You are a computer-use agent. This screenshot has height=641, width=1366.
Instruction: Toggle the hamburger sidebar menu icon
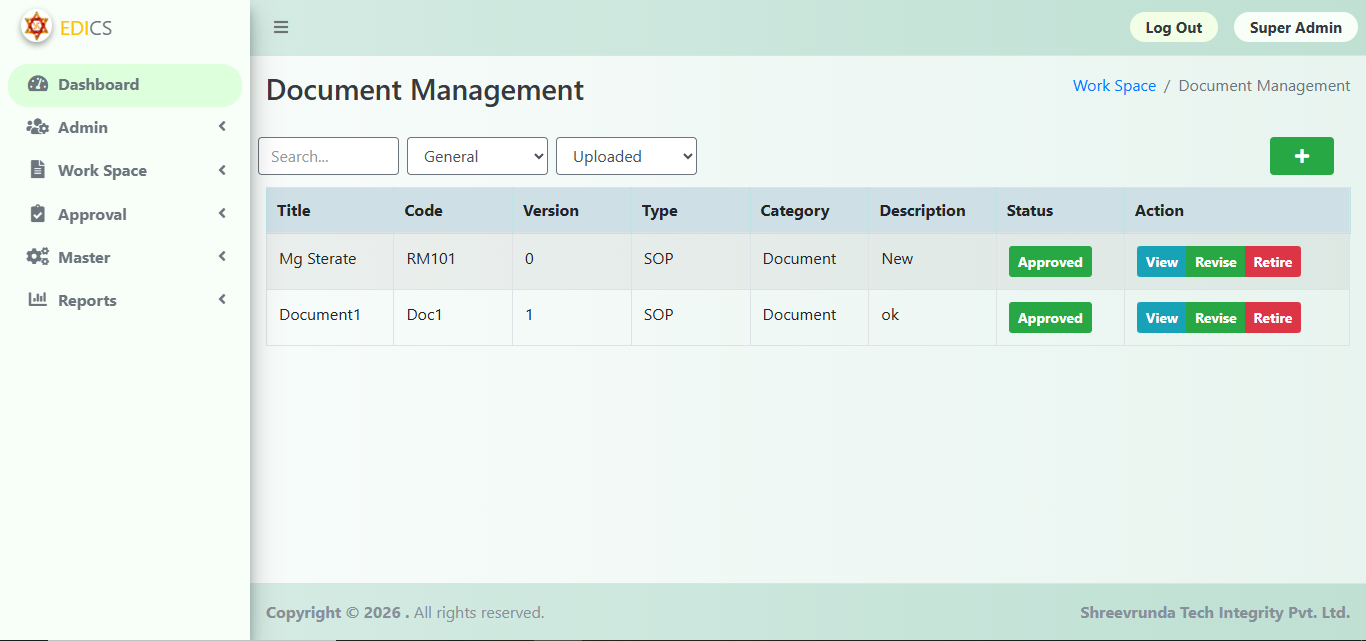pos(281,27)
